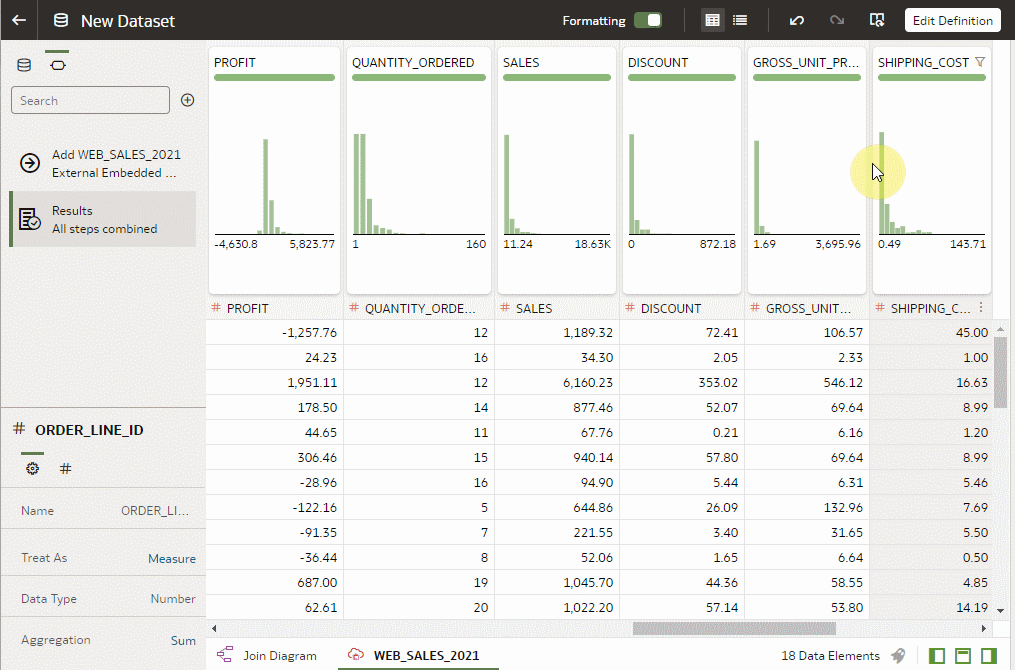Select the WEB_SALES_2021 tab

[414, 656]
